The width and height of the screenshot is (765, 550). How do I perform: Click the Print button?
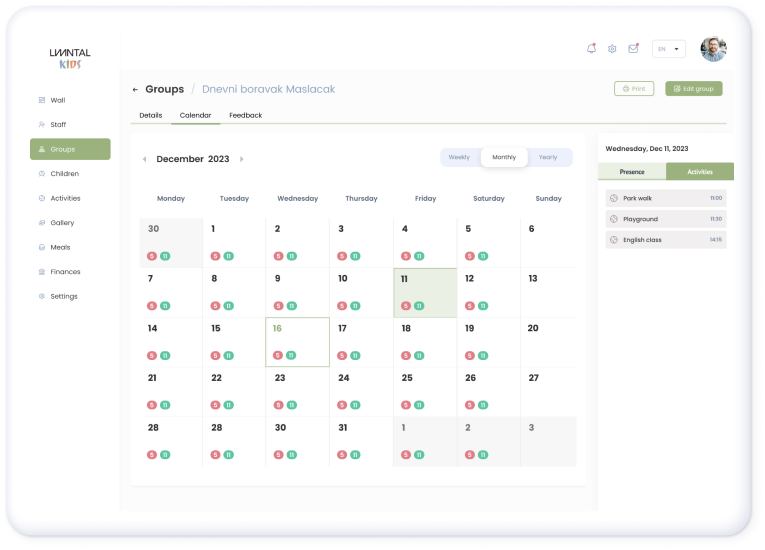634,89
